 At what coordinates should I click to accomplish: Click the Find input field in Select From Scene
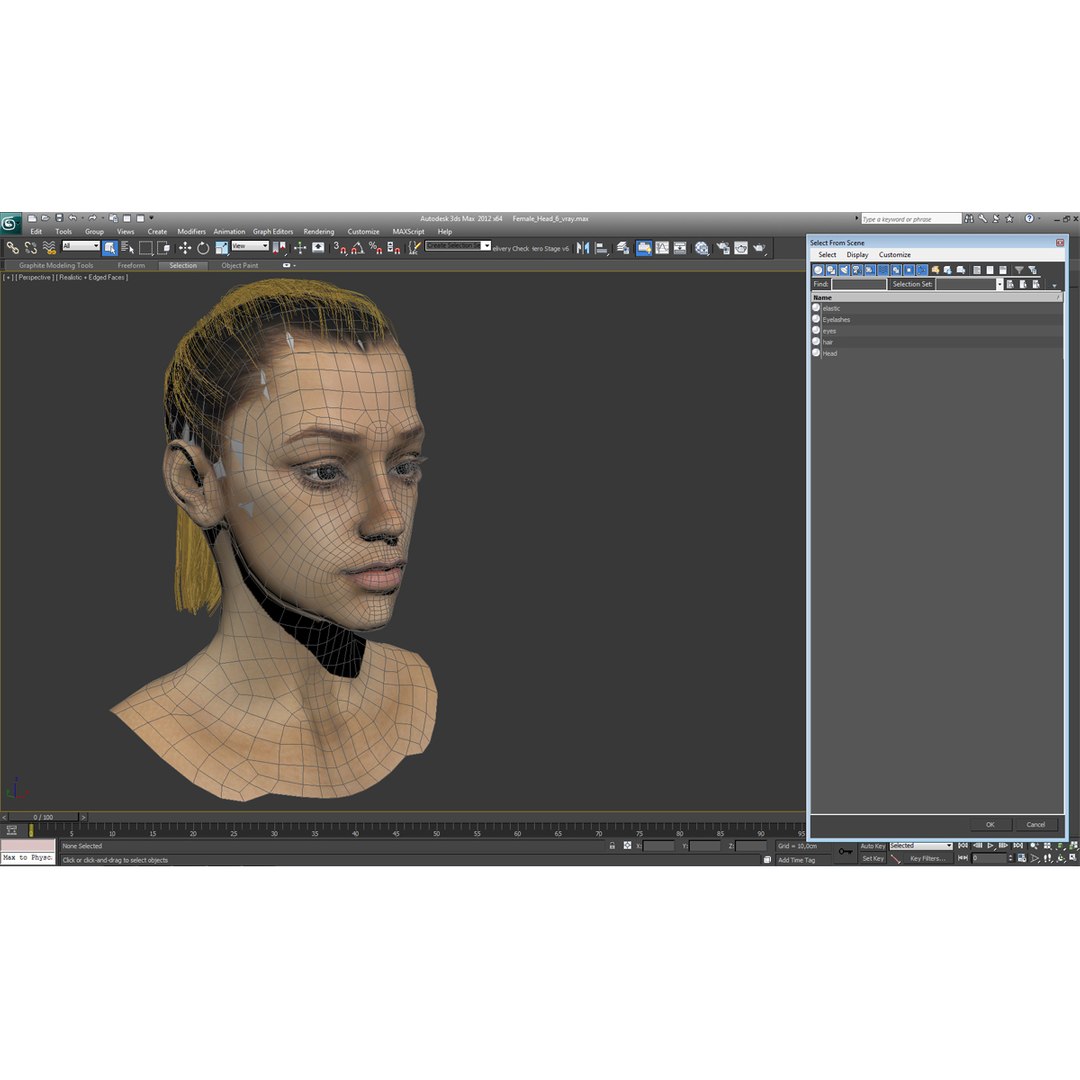[859, 284]
